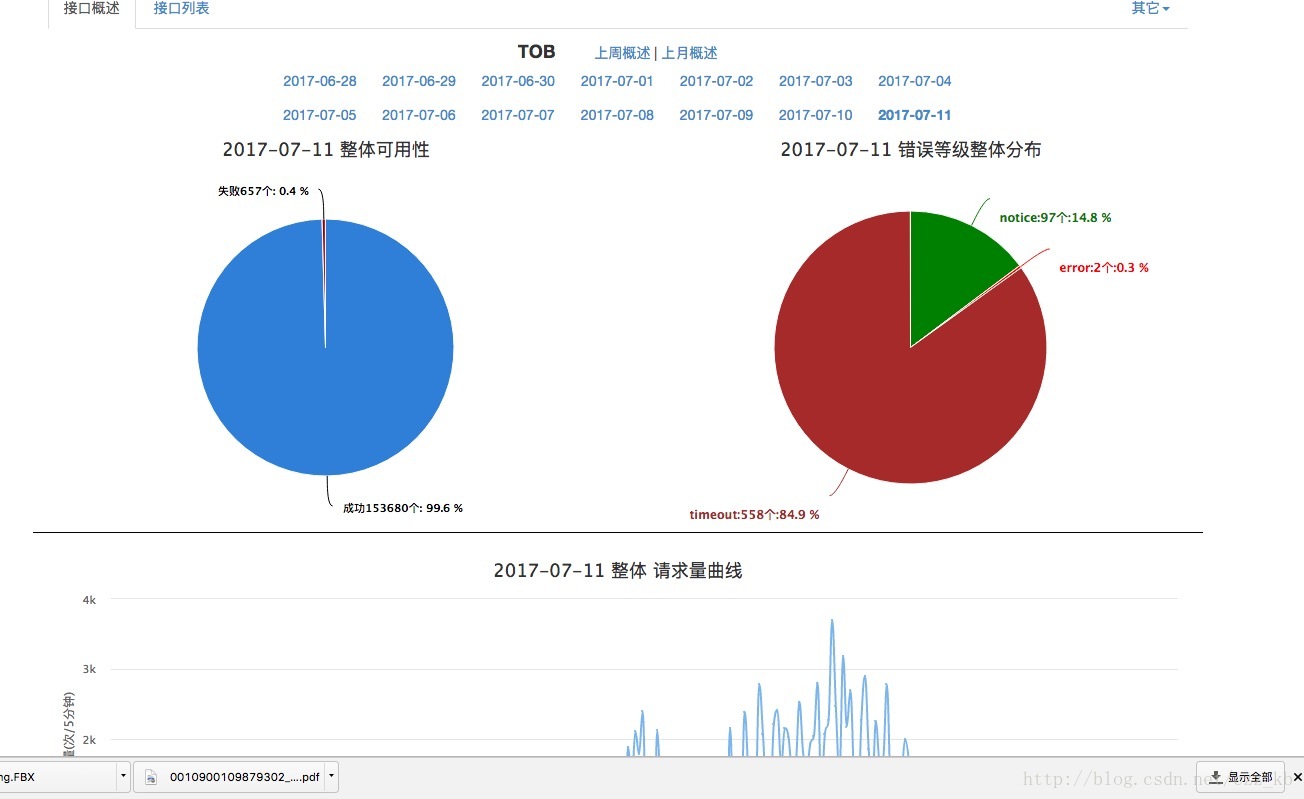Open the .FBX download item

[57, 776]
